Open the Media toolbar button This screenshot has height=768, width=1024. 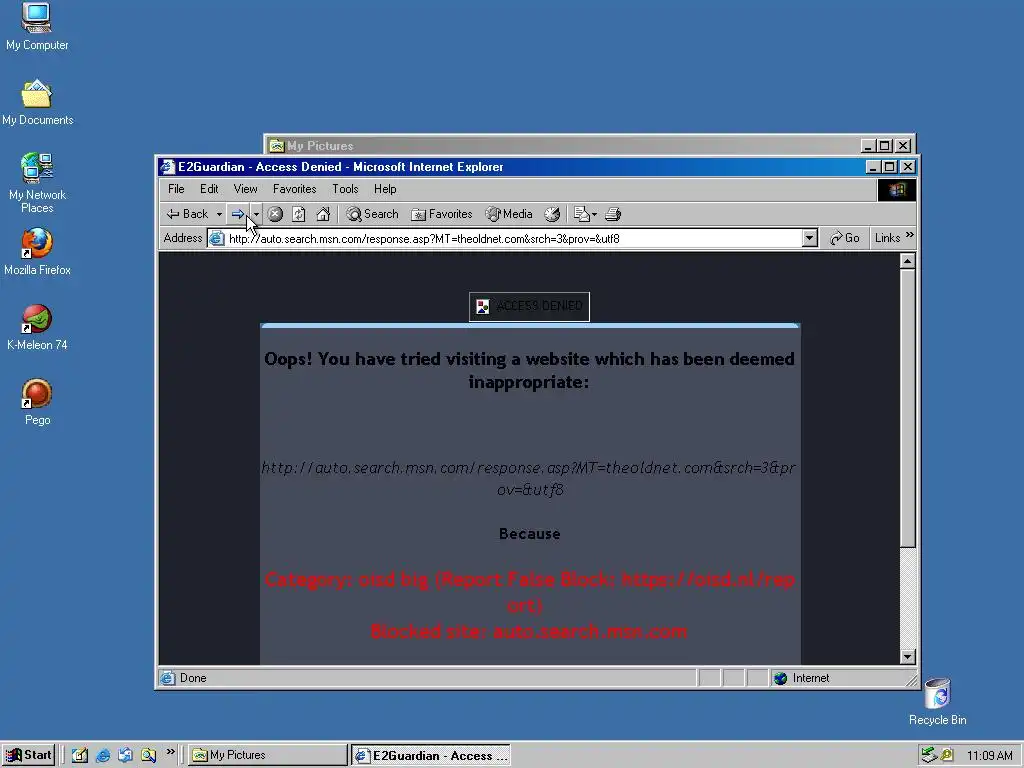tap(509, 214)
